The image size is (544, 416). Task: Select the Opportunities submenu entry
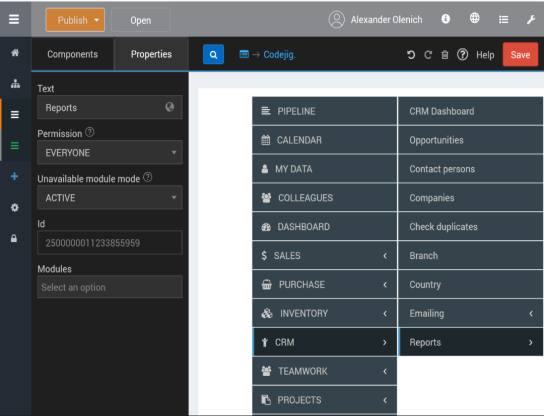(x=470, y=140)
